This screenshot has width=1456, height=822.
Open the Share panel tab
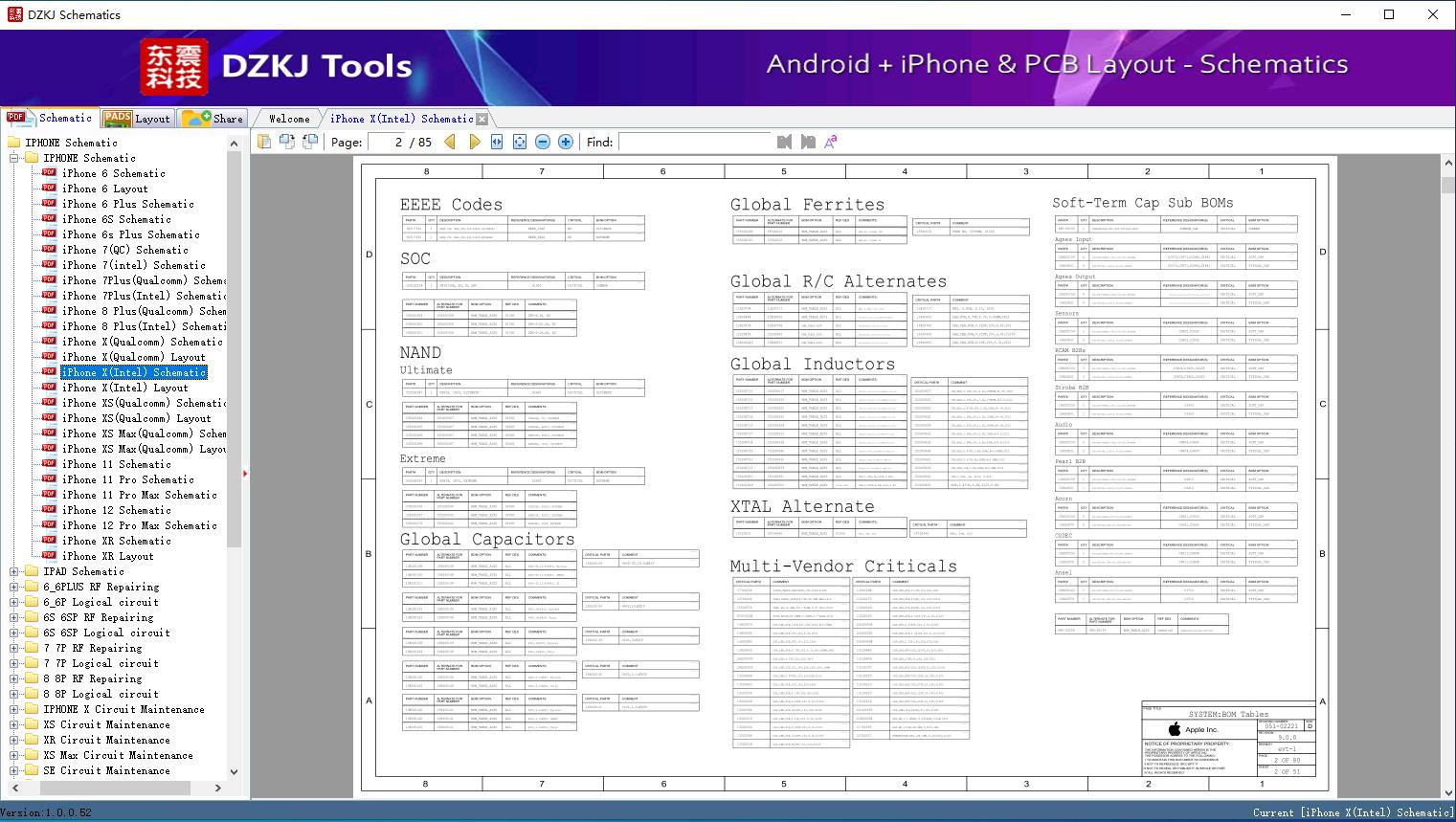click(213, 118)
